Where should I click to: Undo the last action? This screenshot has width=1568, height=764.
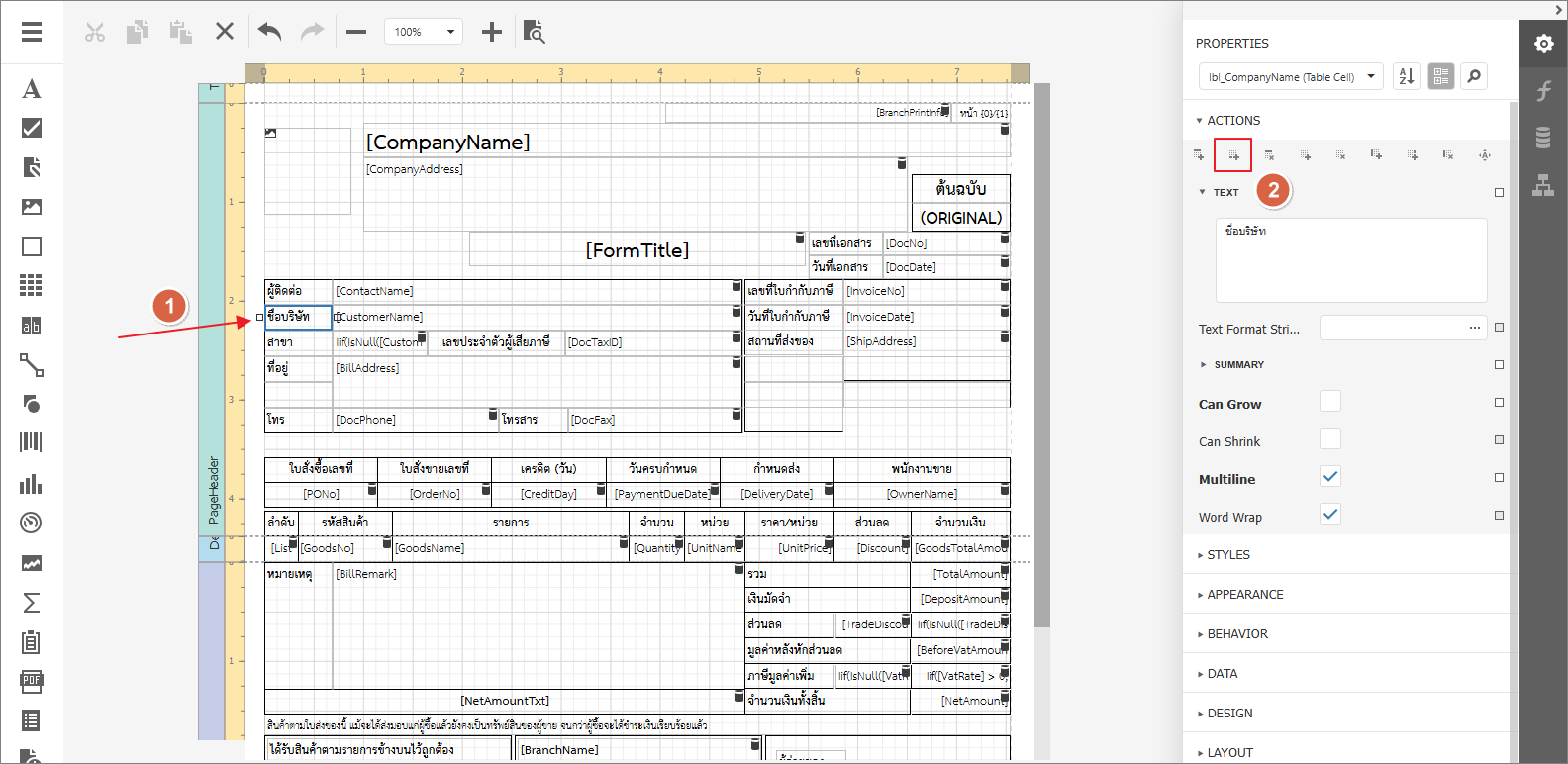(269, 32)
